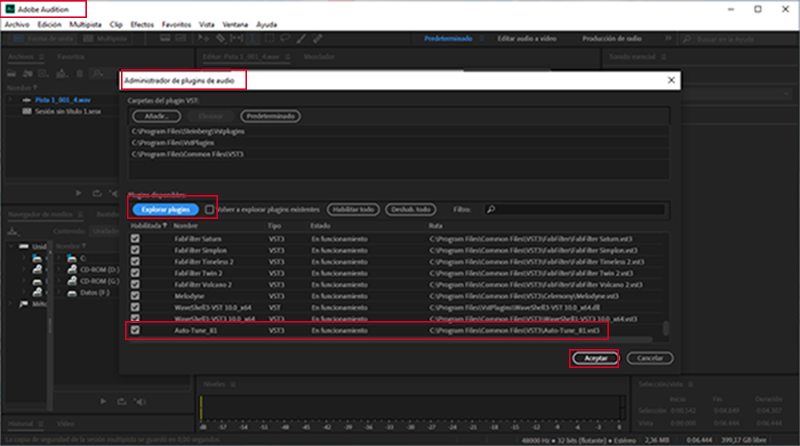Uncheck Melodyne plugin checkbox

[135, 296]
